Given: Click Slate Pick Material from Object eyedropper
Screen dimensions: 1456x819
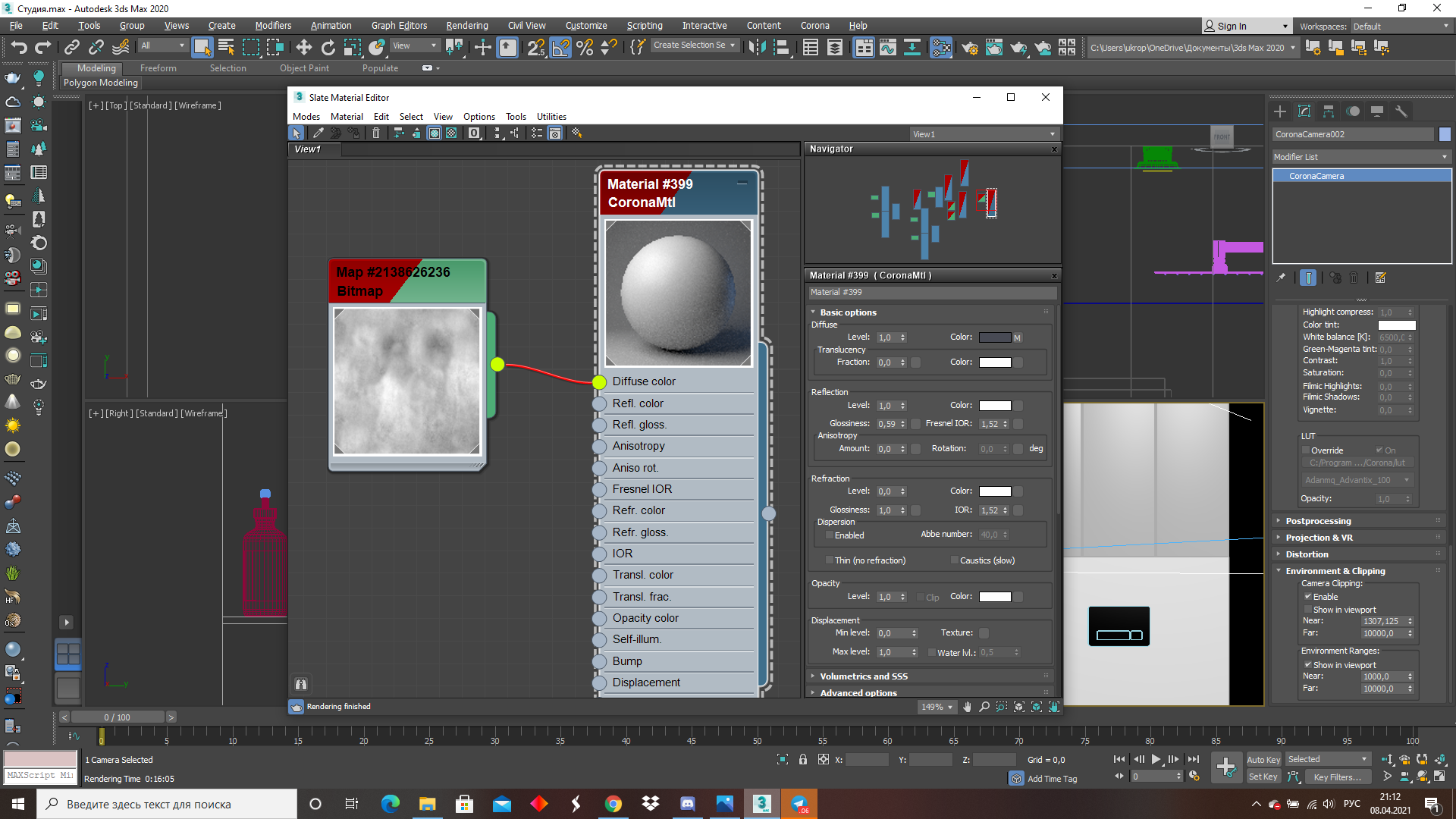Looking at the screenshot, I should 318,133.
